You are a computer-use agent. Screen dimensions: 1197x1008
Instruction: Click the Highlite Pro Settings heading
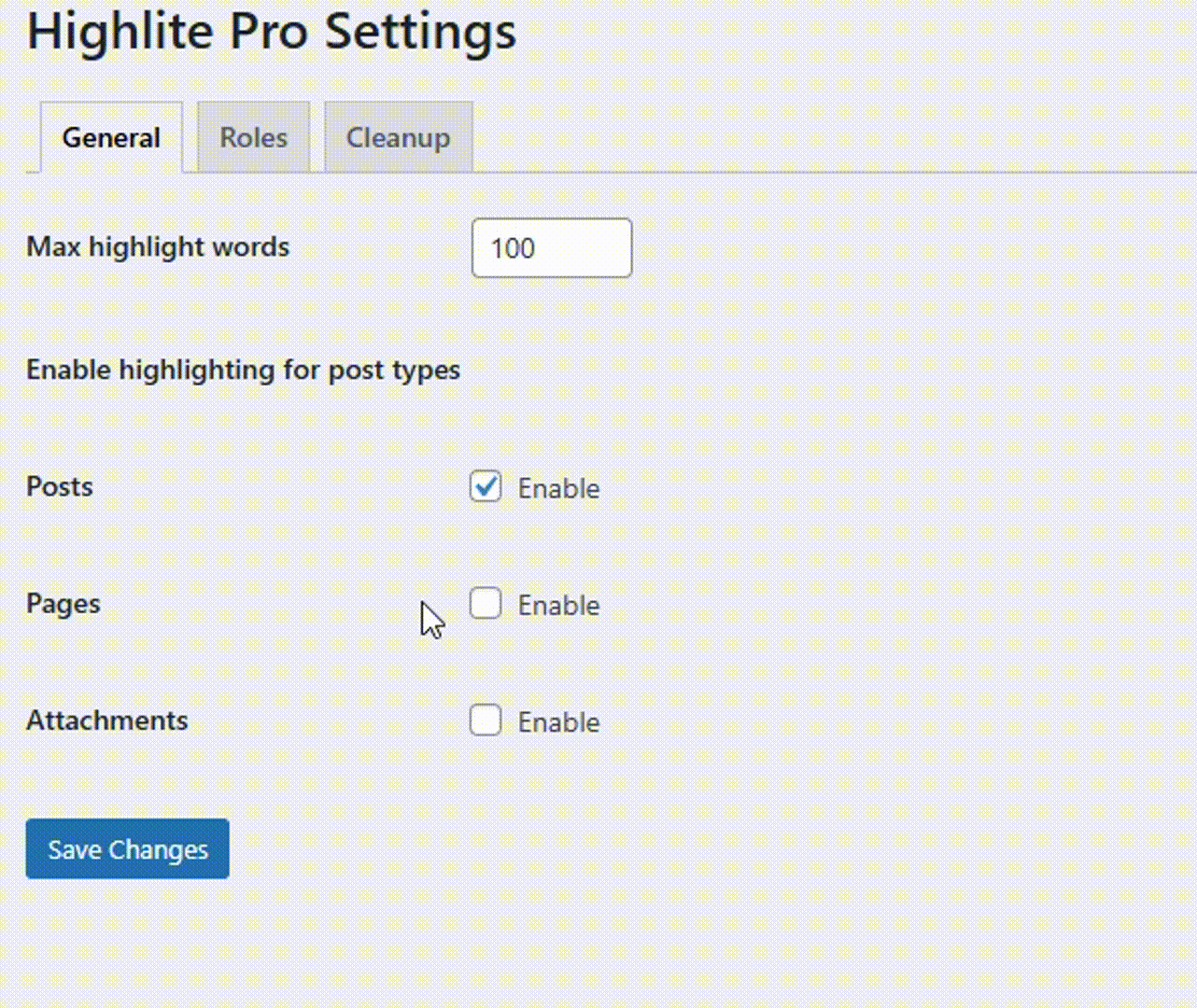272,31
